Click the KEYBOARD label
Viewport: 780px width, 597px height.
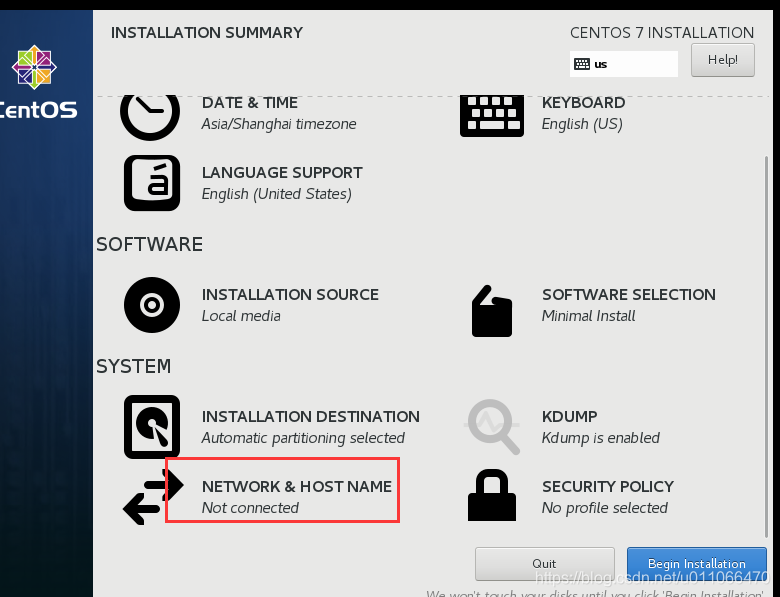pos(584,102)
